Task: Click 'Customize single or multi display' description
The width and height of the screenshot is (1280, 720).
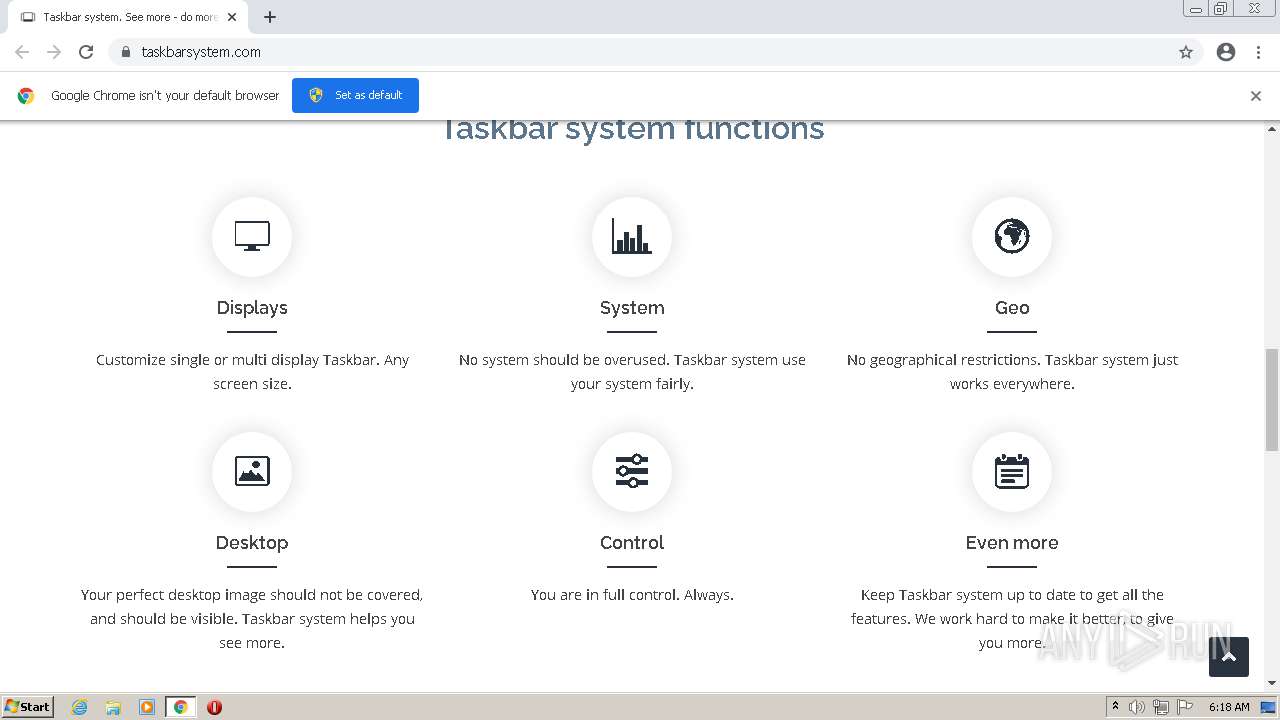Action: coord(252,372)
